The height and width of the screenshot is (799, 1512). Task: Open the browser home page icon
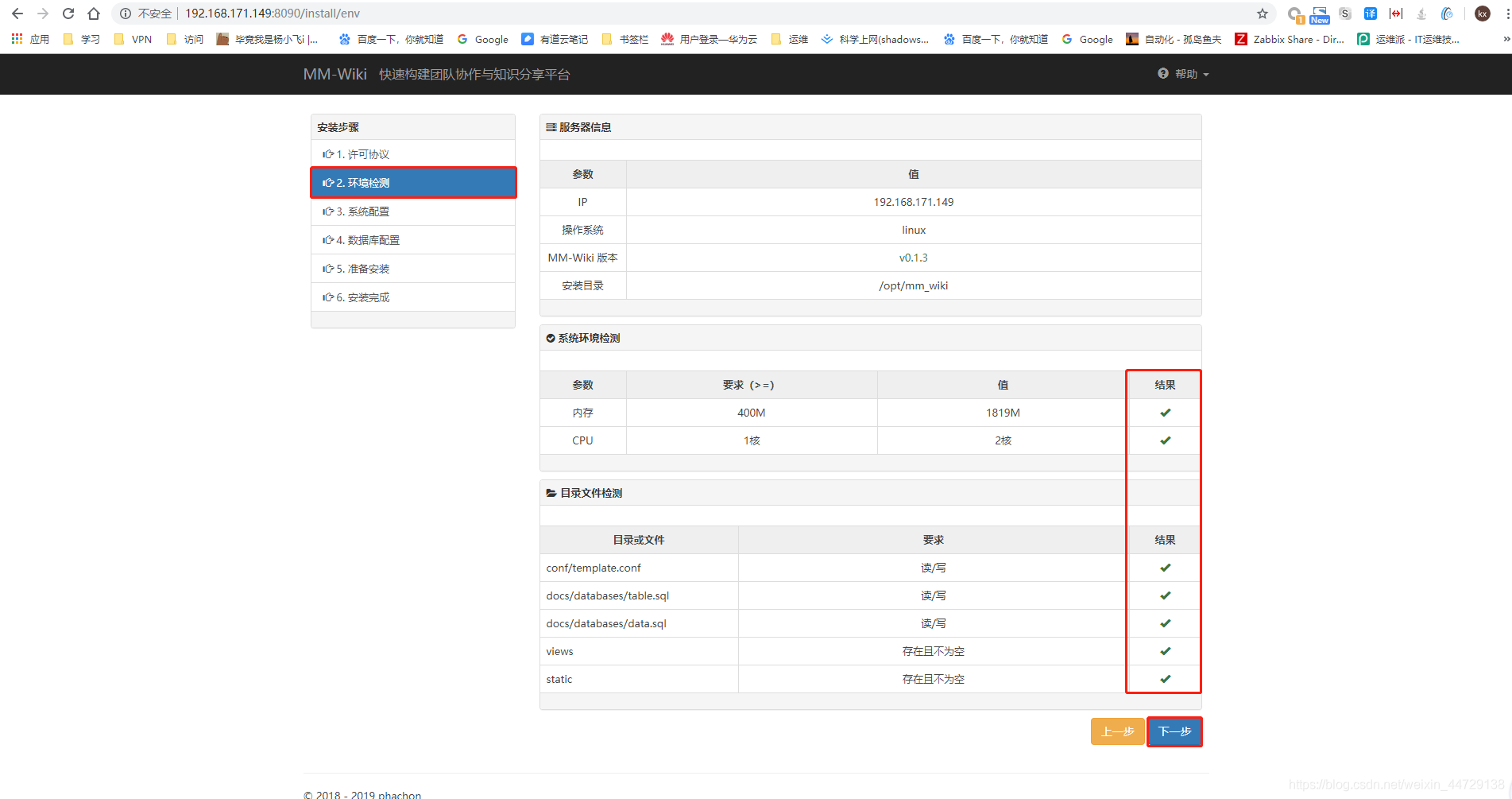click(x=94, y=14)
